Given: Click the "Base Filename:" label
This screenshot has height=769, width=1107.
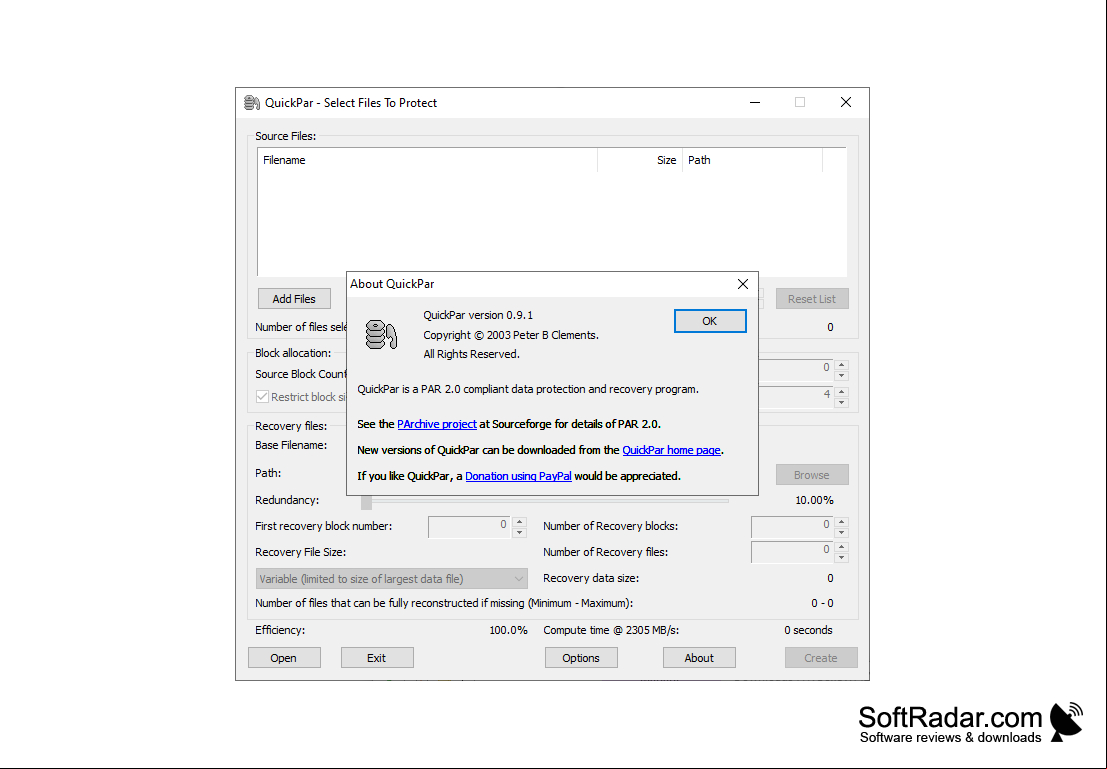Looking at the screenshot, I should 291,445.
